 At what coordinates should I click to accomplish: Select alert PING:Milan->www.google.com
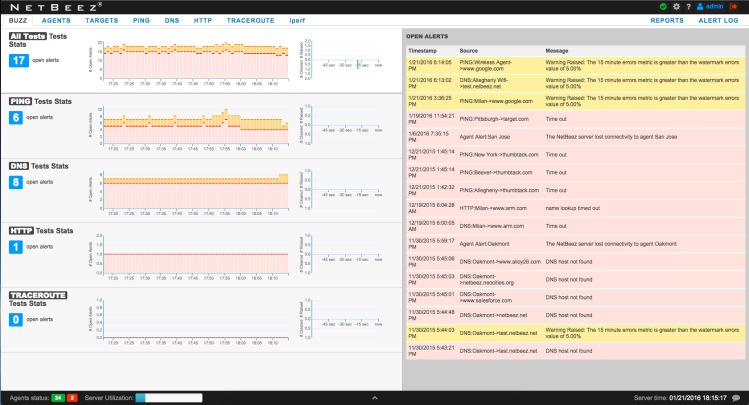pos(576,101)
